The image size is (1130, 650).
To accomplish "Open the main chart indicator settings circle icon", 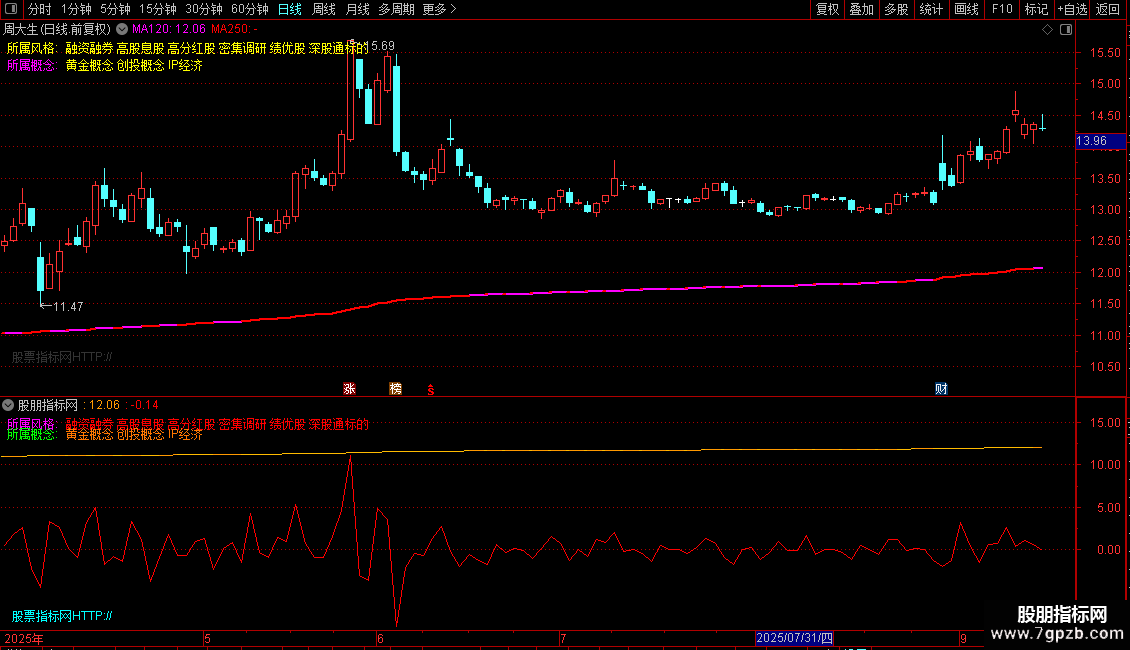I will pyautogui.click(x=122, y=29).
